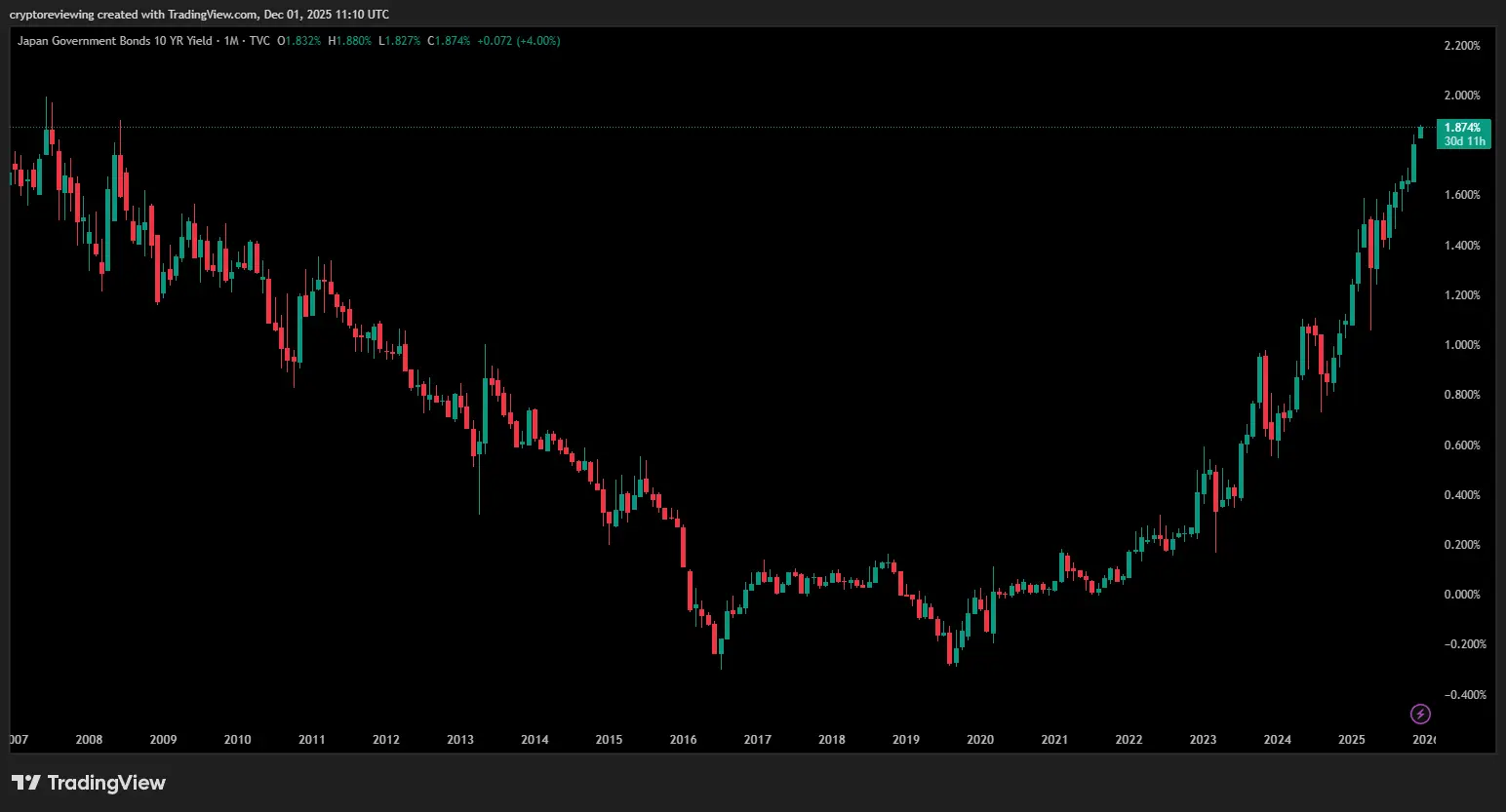
Task: Click the 2011 label on time axis
Action: pyautogui.click(x=311, y=740)
